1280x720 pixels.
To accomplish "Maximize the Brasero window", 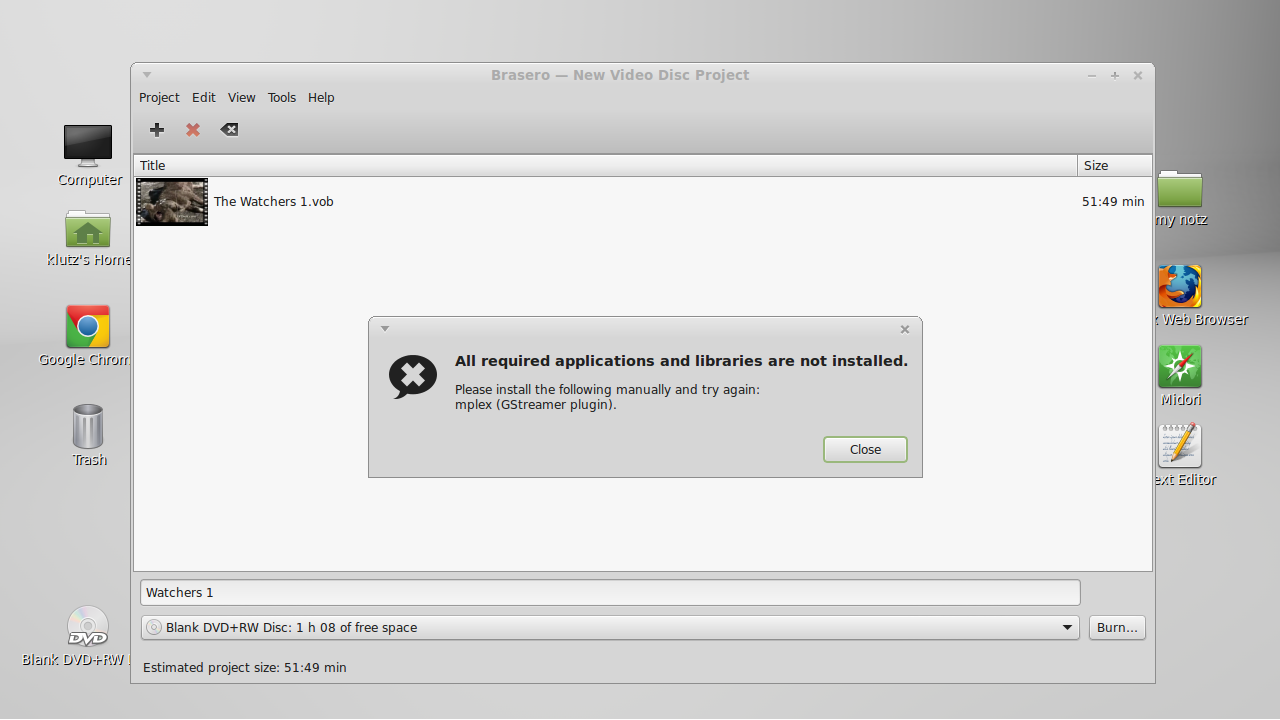I will 1115,75.
